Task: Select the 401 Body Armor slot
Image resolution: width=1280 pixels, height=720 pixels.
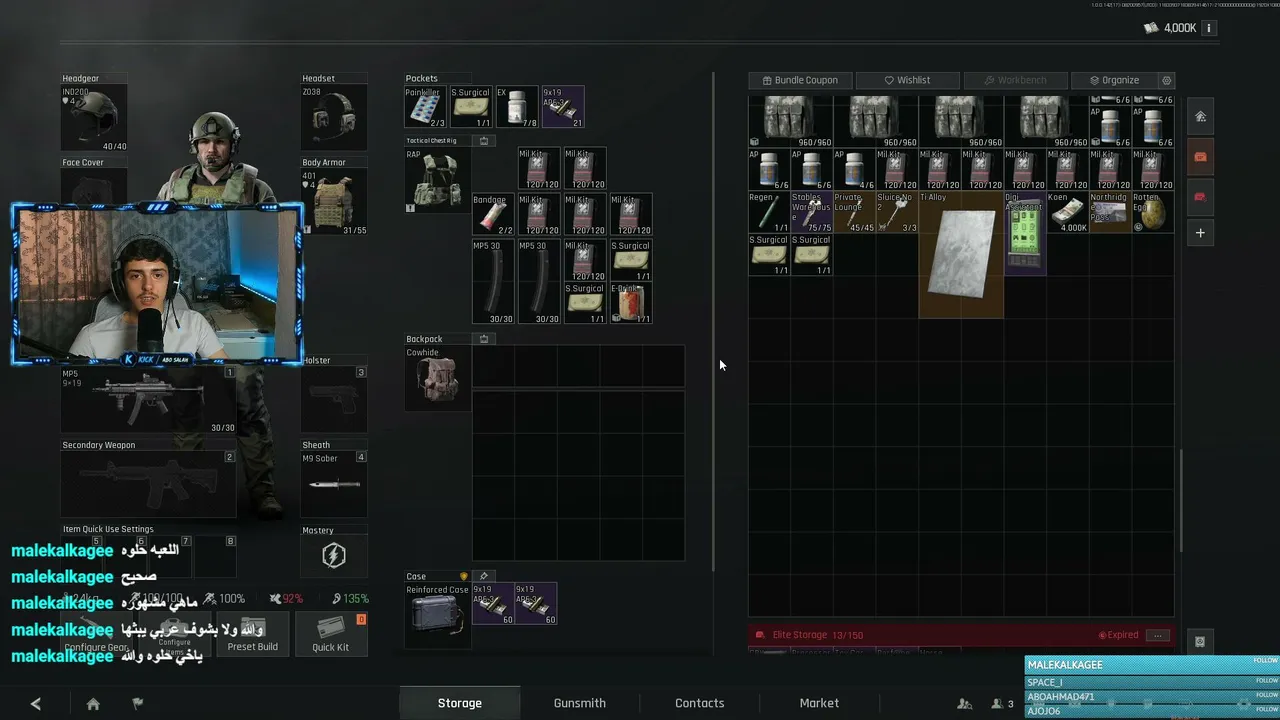Action: [x=334, y=202]
